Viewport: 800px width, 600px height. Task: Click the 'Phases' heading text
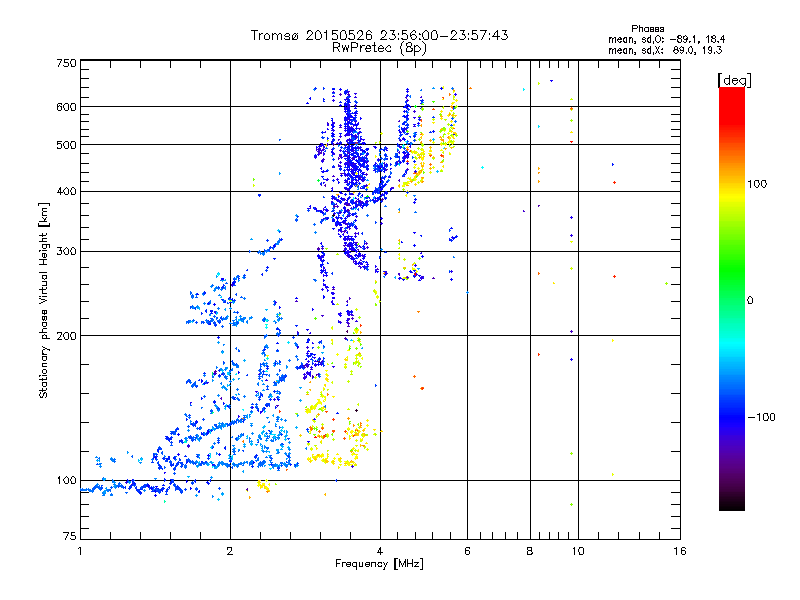tap(647, 29)
